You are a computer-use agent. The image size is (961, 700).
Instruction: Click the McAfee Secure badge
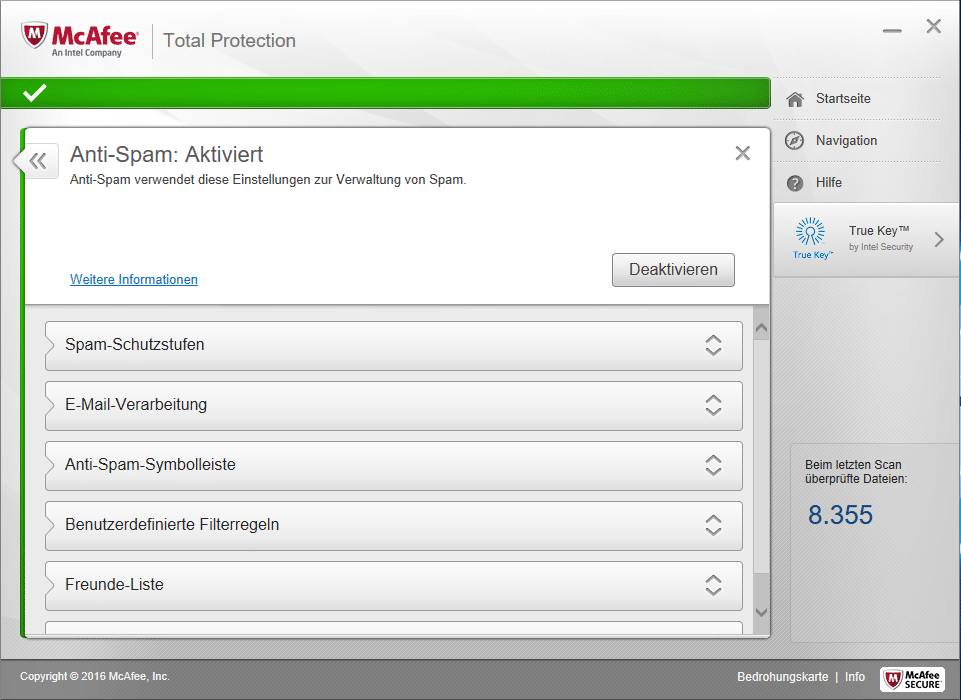click(x=912, y=679)
